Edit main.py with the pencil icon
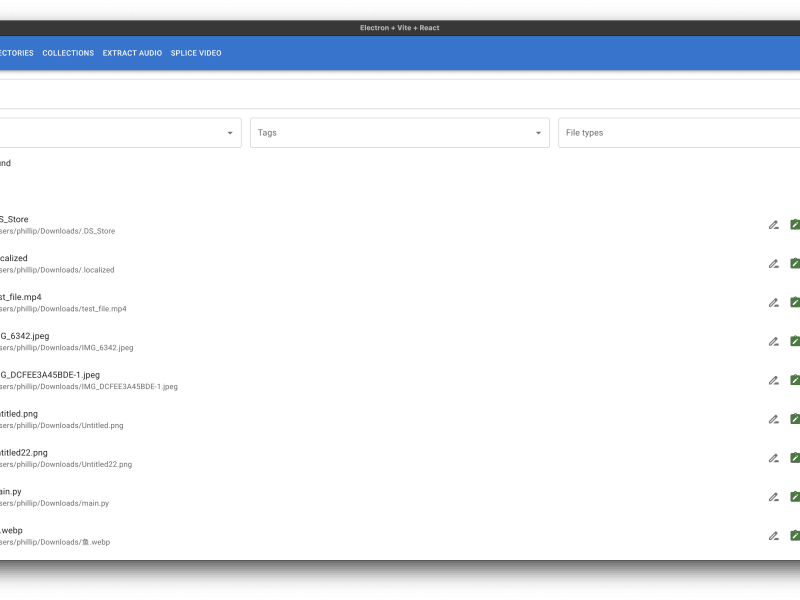Viewport: 800px width, 600px height. coord(773,497)
